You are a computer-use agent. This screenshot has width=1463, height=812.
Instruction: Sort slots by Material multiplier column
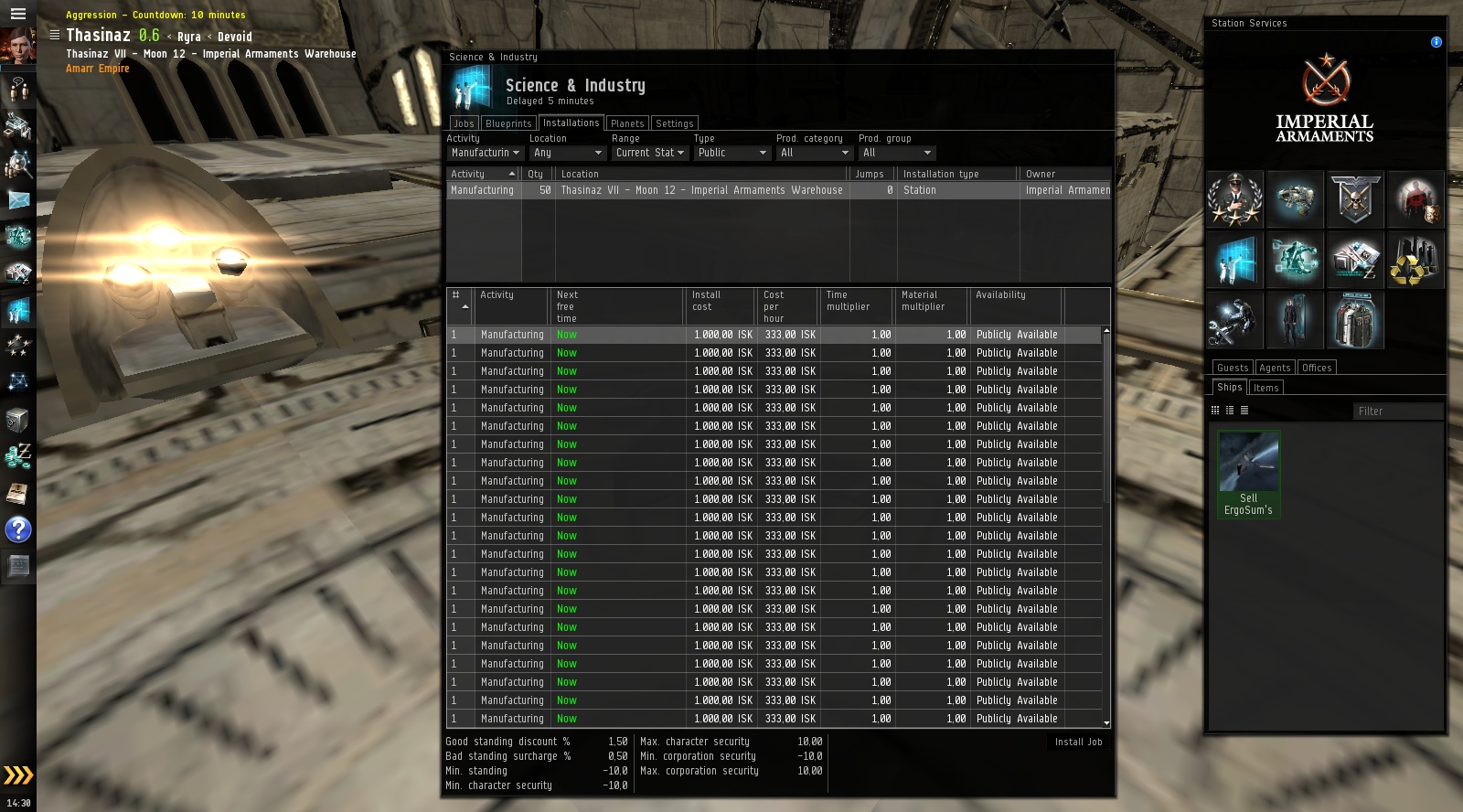[x=933, y=306]
